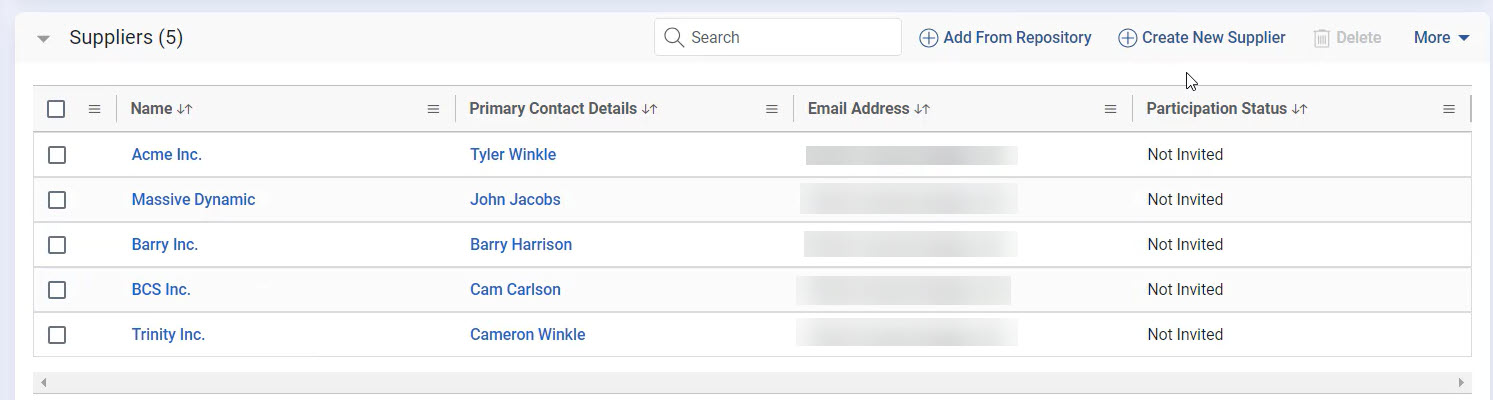Select the Acme Inc. row checkbox

(x=57, y=155)
